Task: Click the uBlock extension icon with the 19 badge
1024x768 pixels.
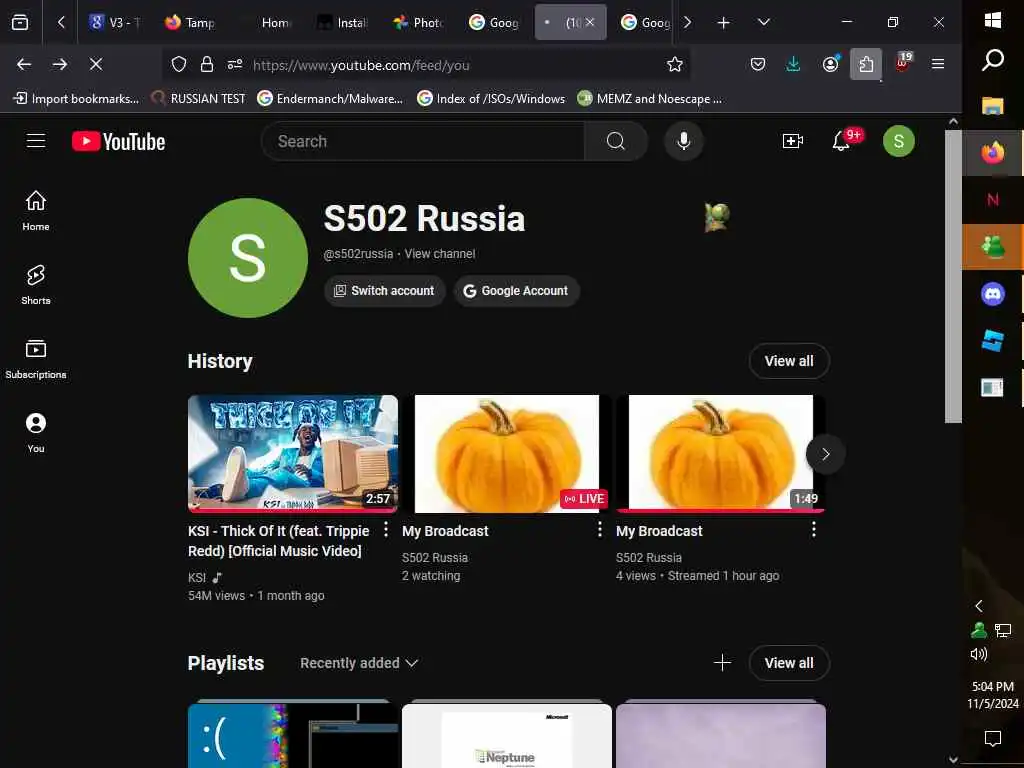Action: [903, 63]
